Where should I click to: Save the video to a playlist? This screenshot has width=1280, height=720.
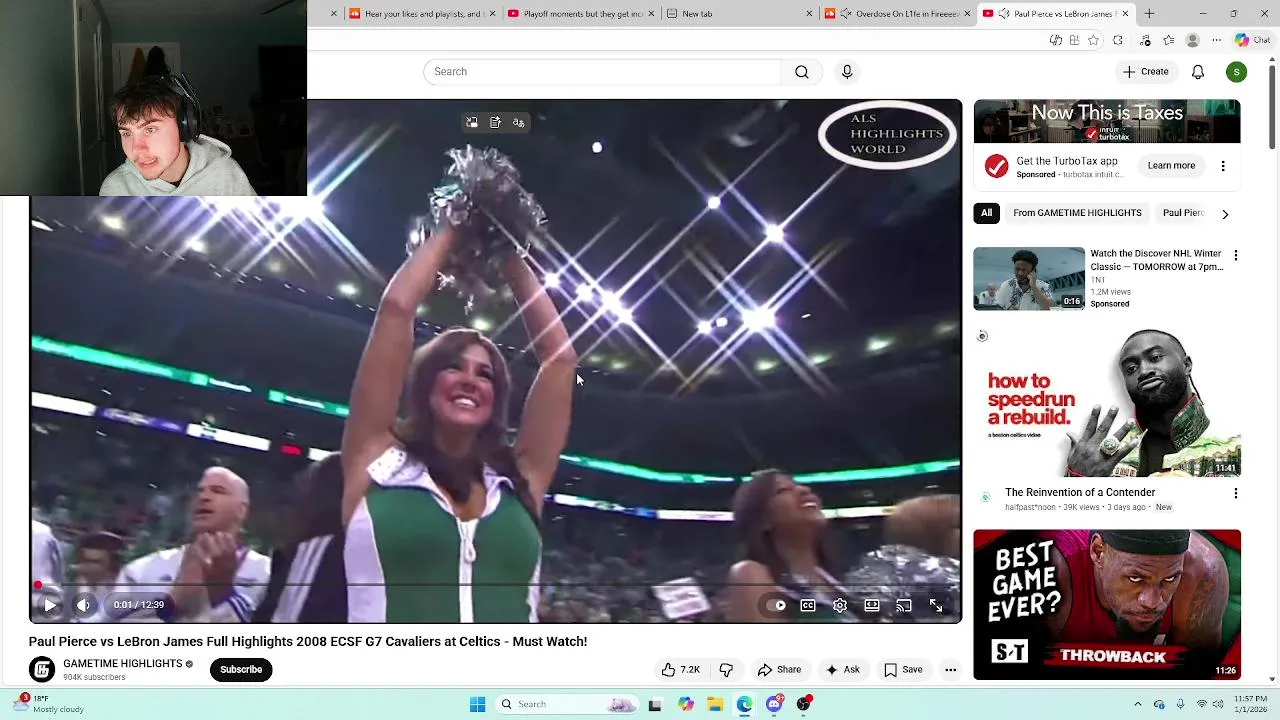(903, 670)
